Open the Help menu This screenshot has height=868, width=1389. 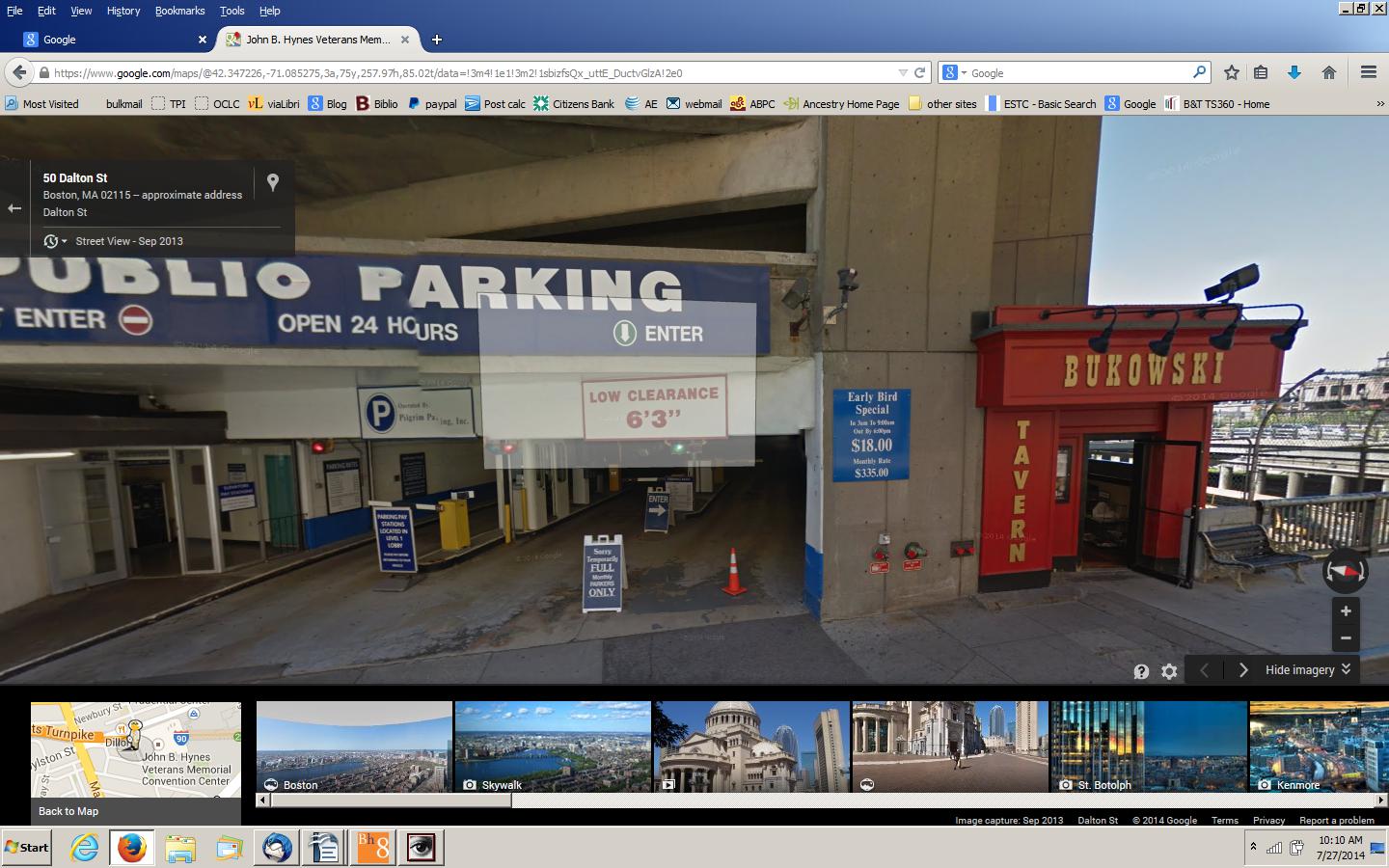pos(269,11)
